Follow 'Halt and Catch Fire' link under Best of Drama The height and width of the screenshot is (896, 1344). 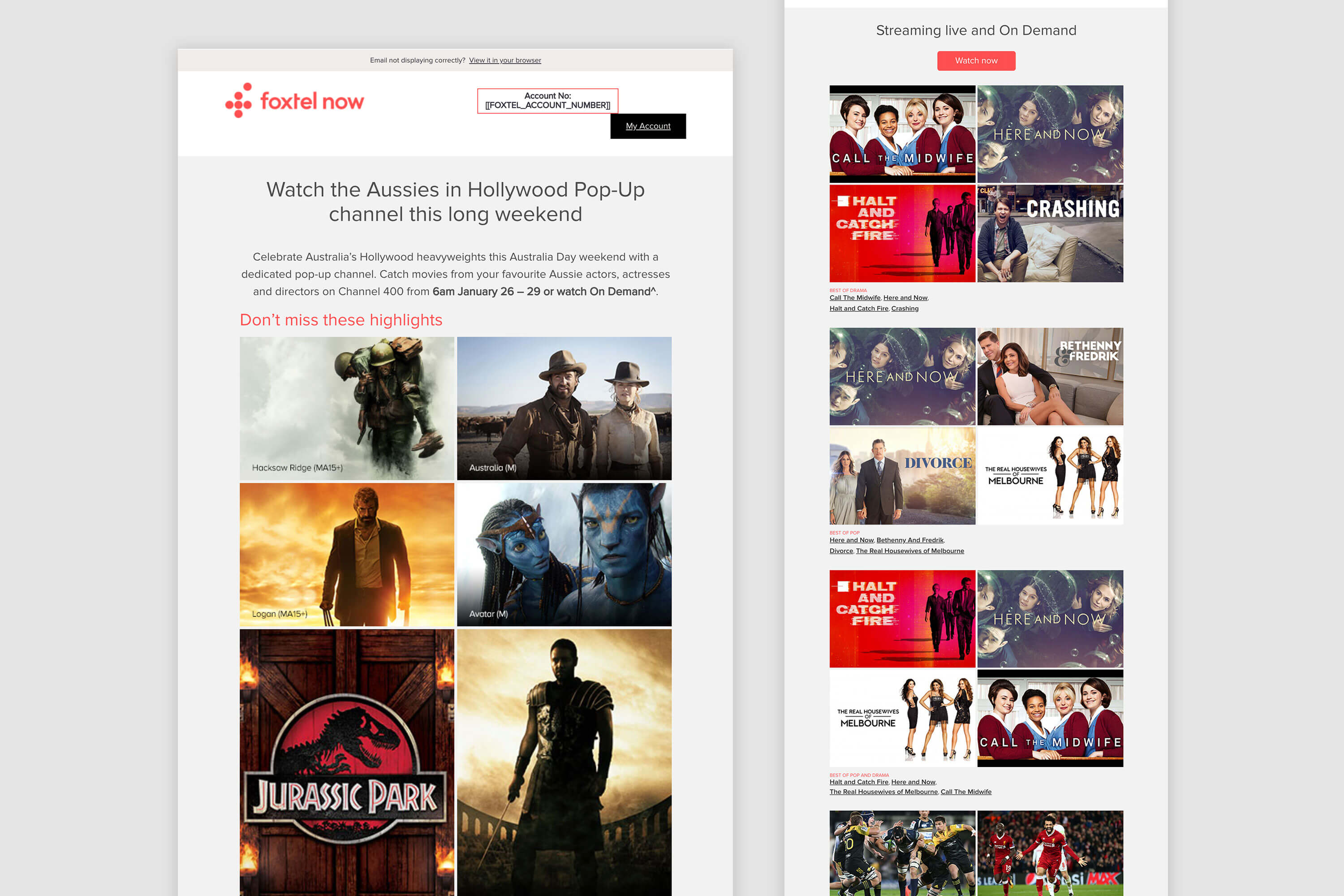[x=859, y=309]
